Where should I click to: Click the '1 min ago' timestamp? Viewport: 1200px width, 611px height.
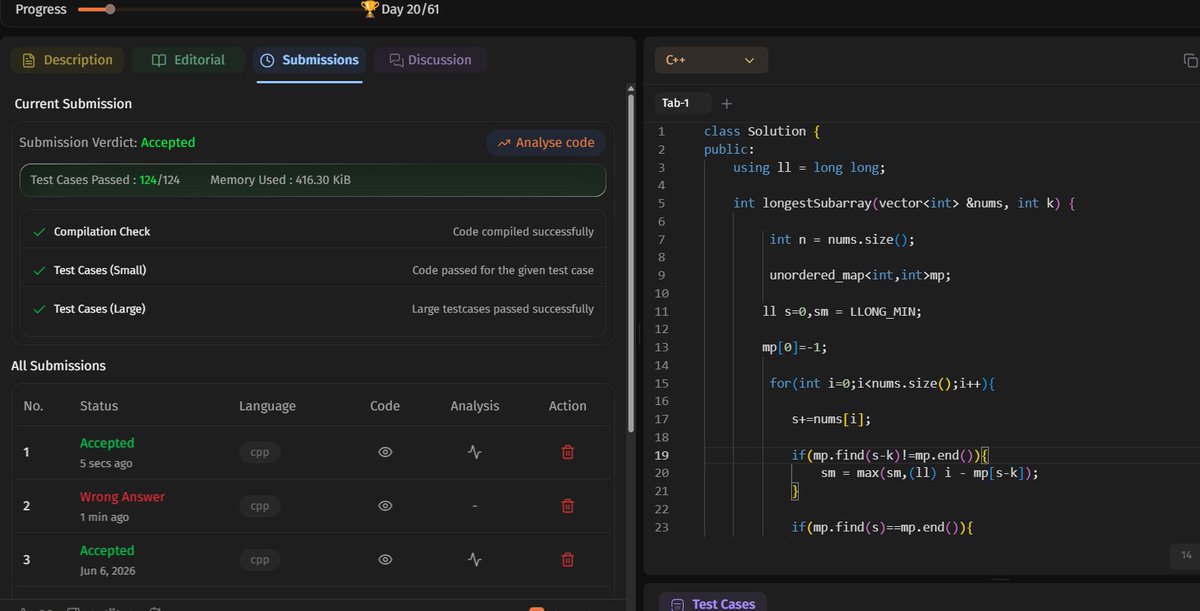click(104, 517)
